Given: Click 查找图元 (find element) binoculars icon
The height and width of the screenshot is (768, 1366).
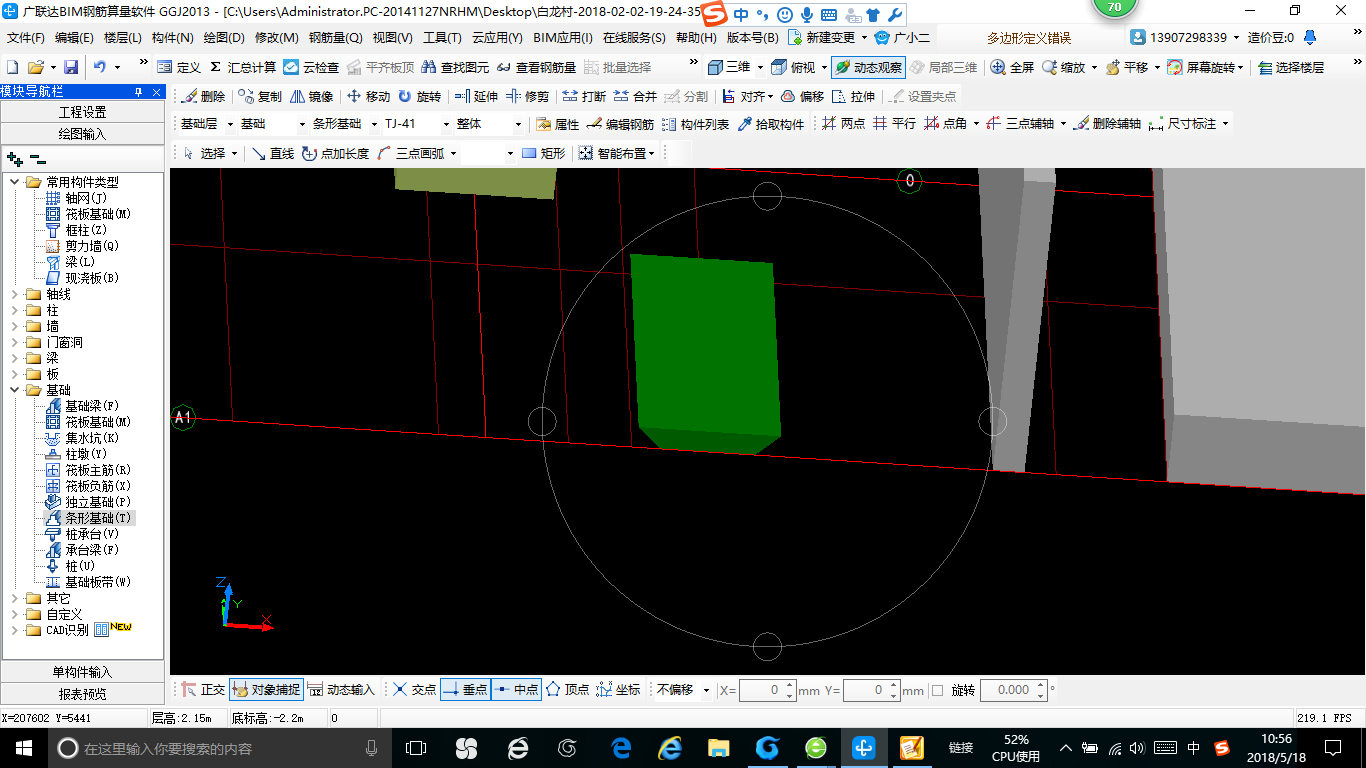Looking at the screenshot, I should click(455, 67).
